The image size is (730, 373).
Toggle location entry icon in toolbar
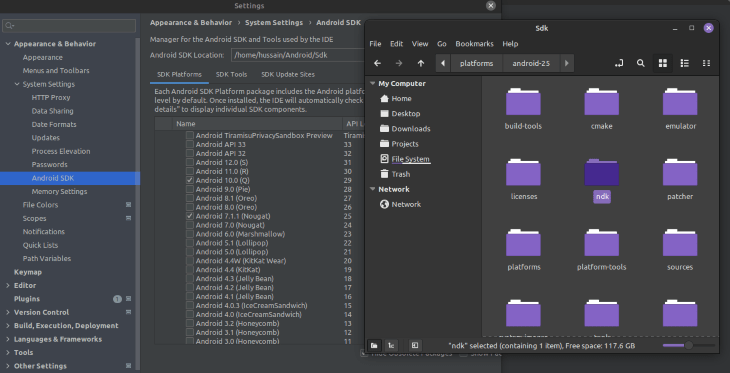[619, 63]
